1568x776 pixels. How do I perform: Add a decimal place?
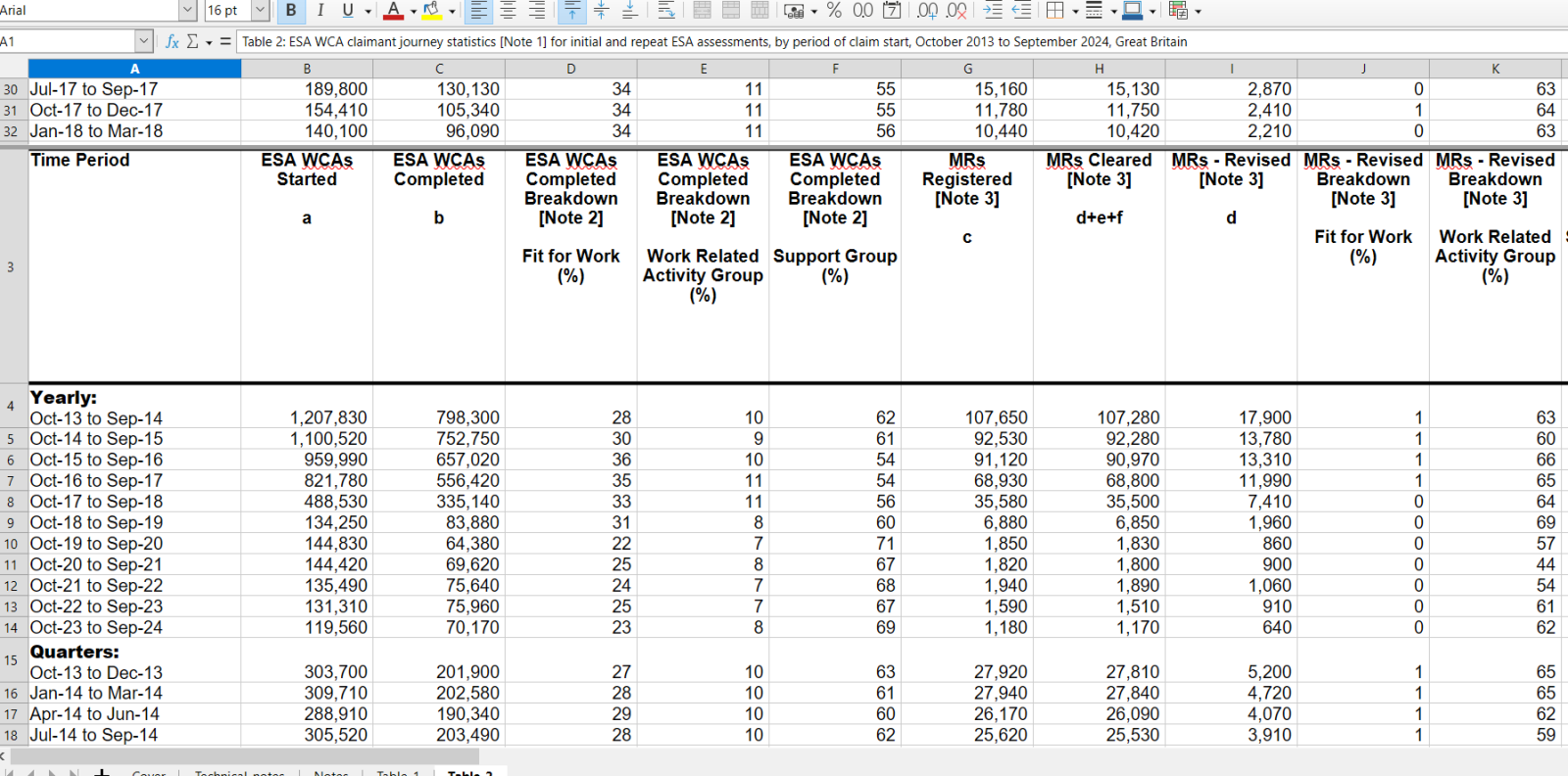click(x=927, y=11)
